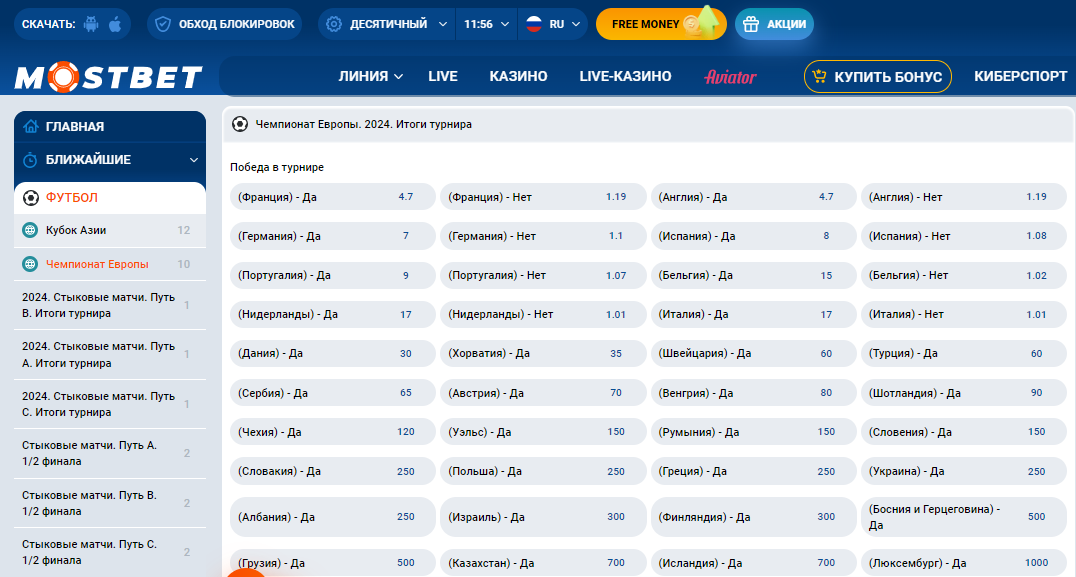Open Стыковые матчи Путь C 1/2 финала
The image size is (1076, 577).
[110, 552]
